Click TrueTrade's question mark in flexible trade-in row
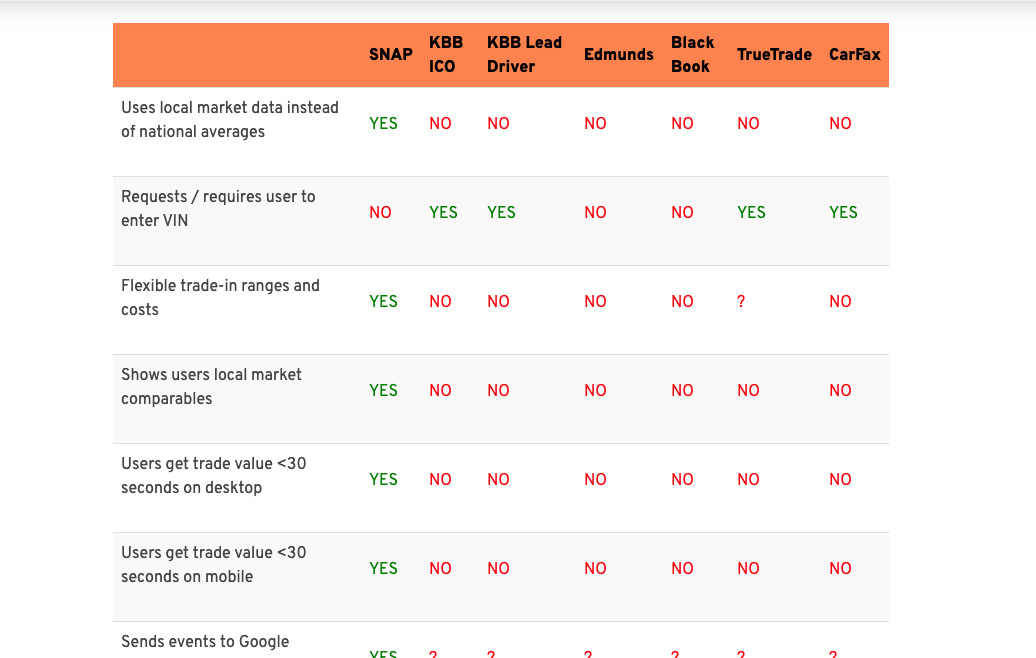Image resolution: width=1036 pixels, height=658 pixels. coord(741,301)
